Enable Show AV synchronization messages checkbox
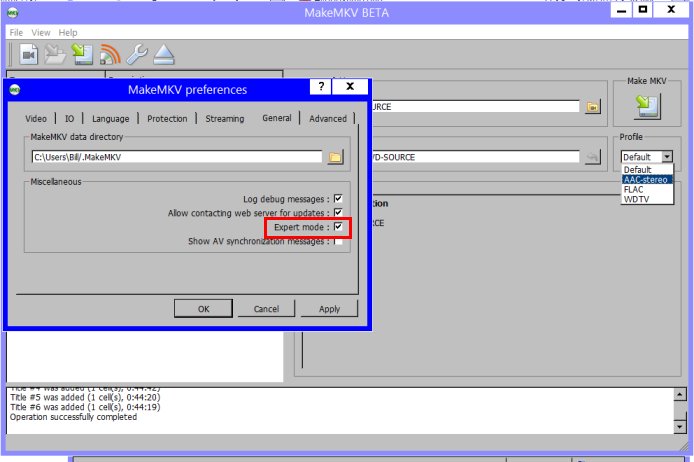694x462 pixels. click(x=338, y=241)
